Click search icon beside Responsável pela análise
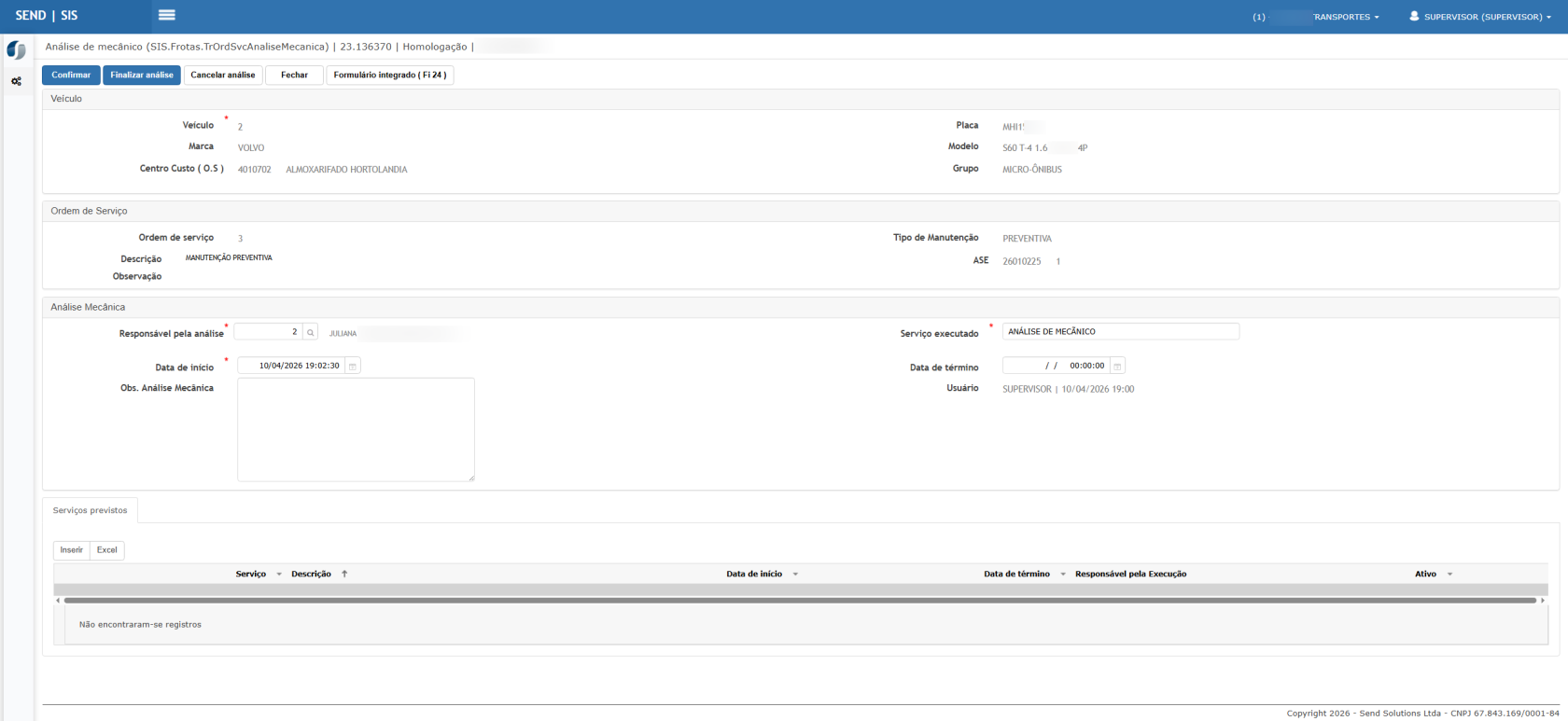This screenshot has width=1568, height=721. pos(311,332)
